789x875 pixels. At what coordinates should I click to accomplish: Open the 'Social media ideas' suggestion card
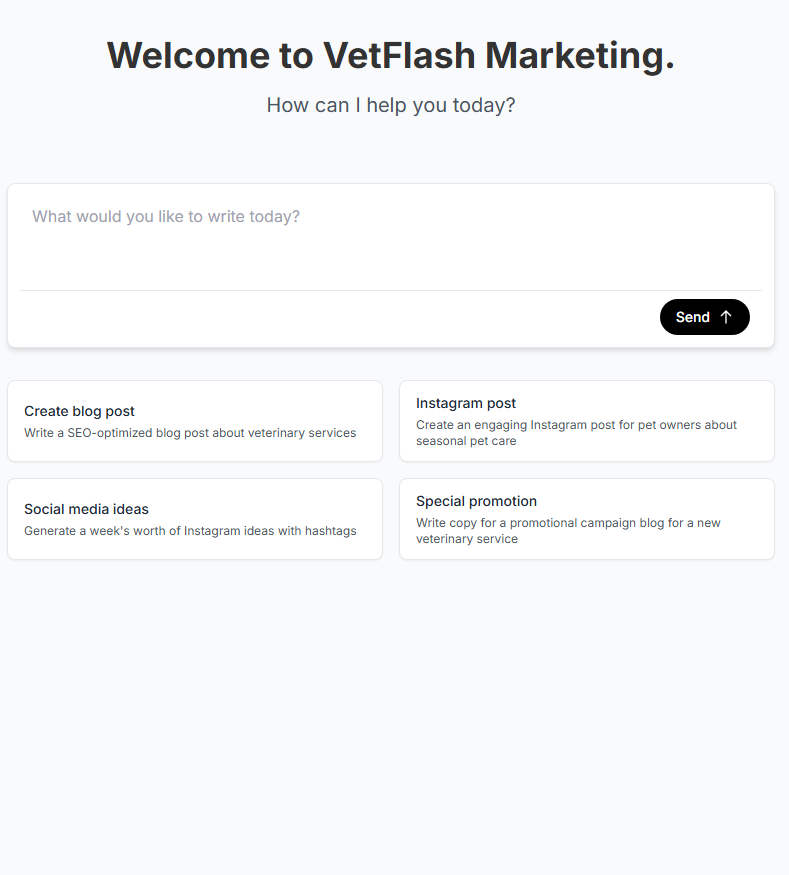point(195,519)
